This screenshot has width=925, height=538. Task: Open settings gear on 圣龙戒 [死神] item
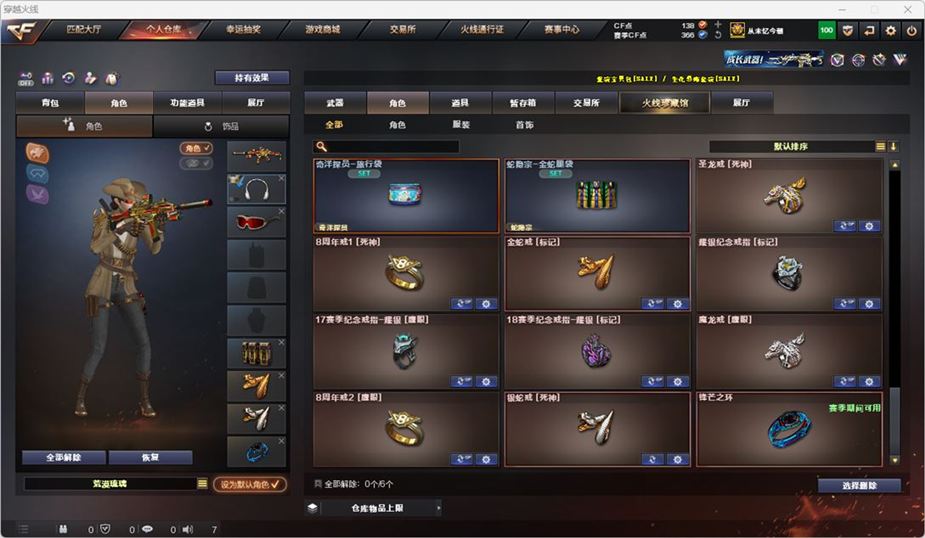pyautogui.click(x=869, y=226)
